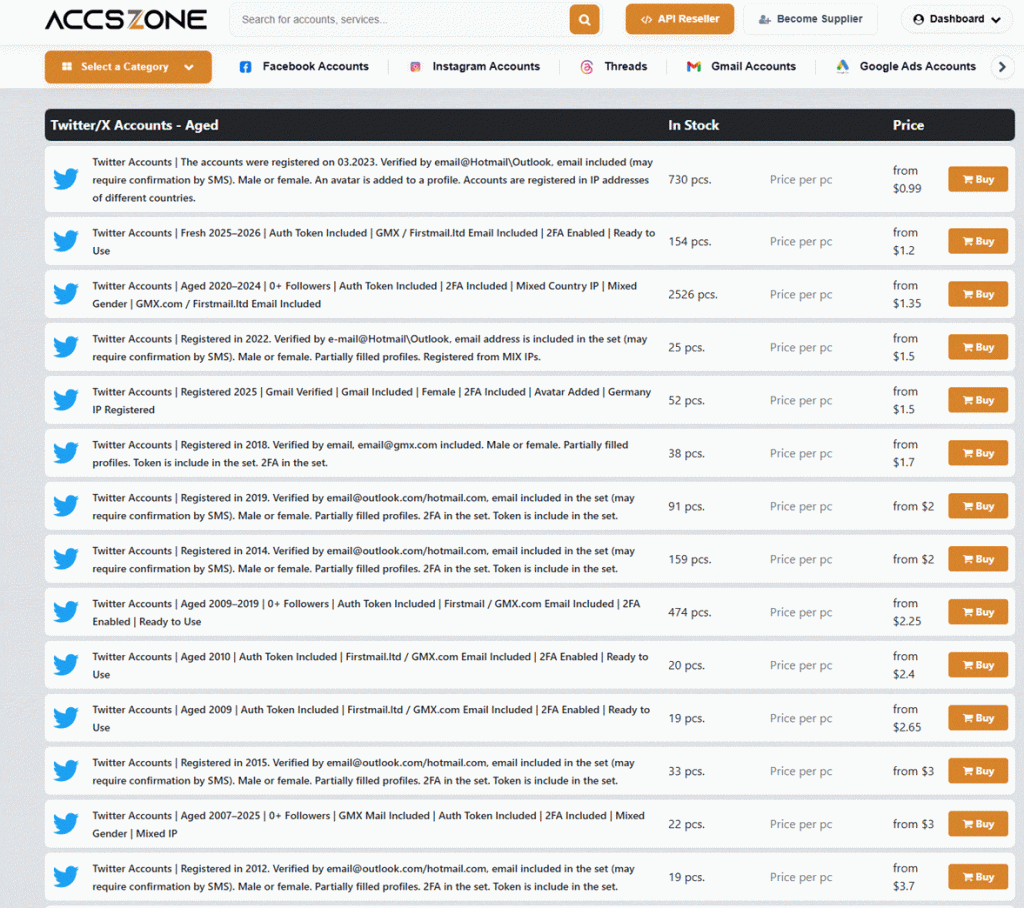1024x908 pixels.
Task: Click Twitter icon for Aged 2009 row
Action: [66, 718]
